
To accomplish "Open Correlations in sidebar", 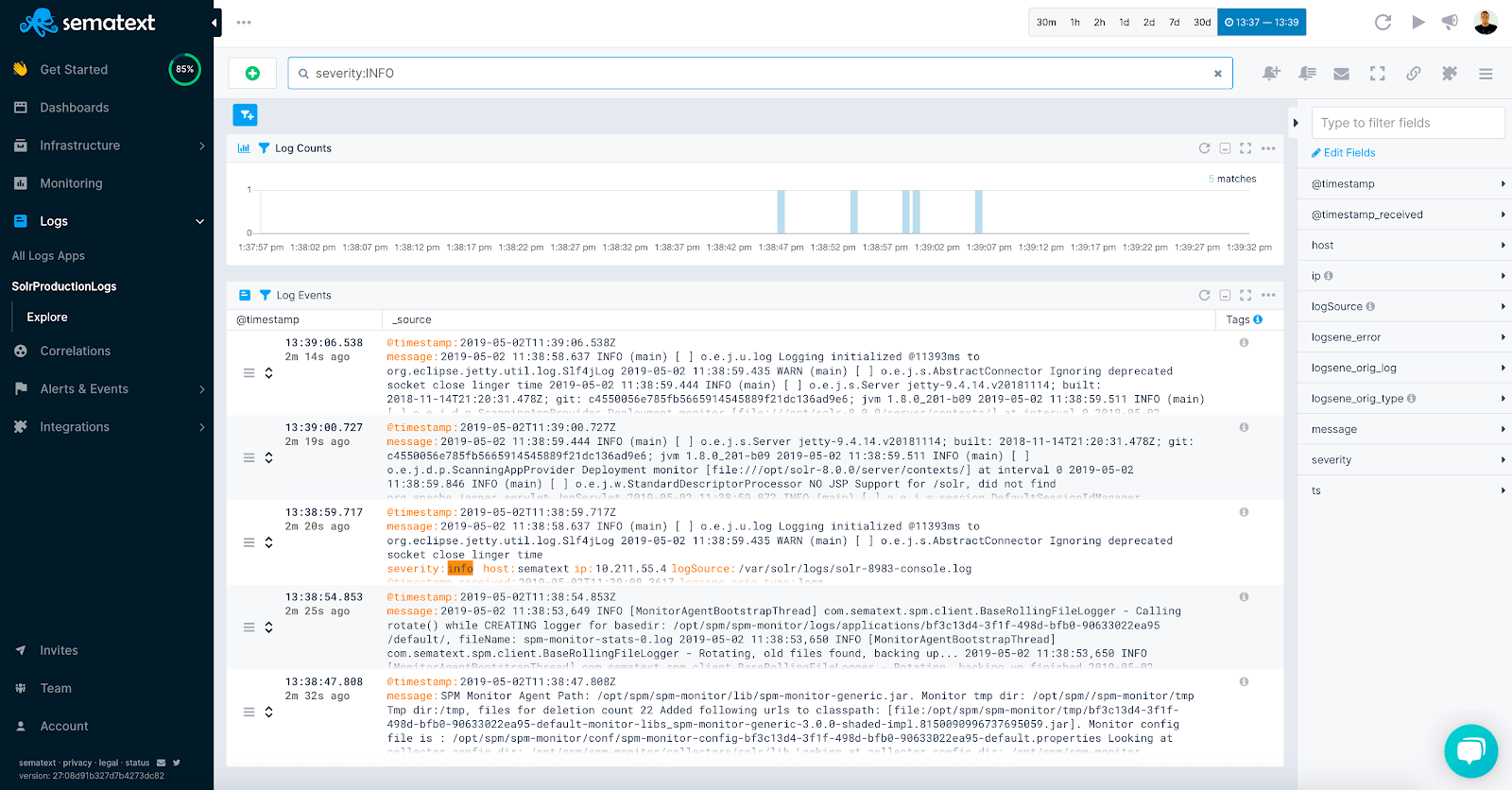I will (x=75, y=351).
